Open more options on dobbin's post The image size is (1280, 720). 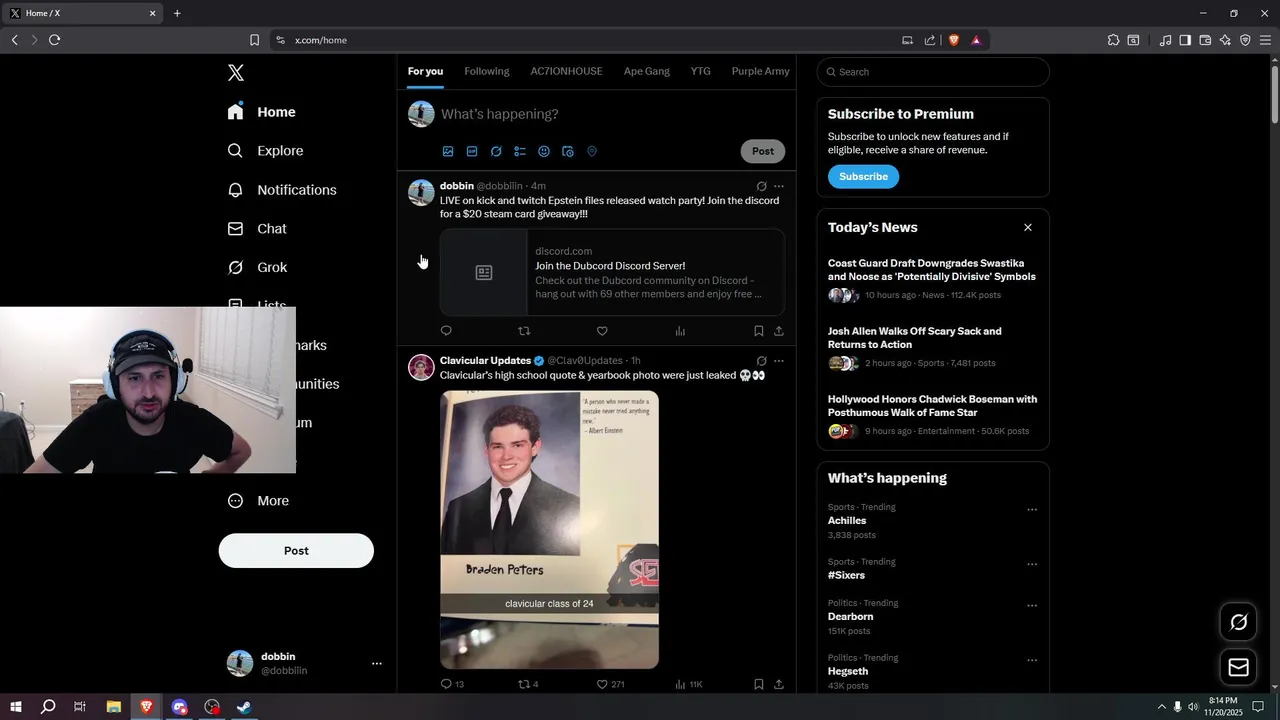point(779,186)
